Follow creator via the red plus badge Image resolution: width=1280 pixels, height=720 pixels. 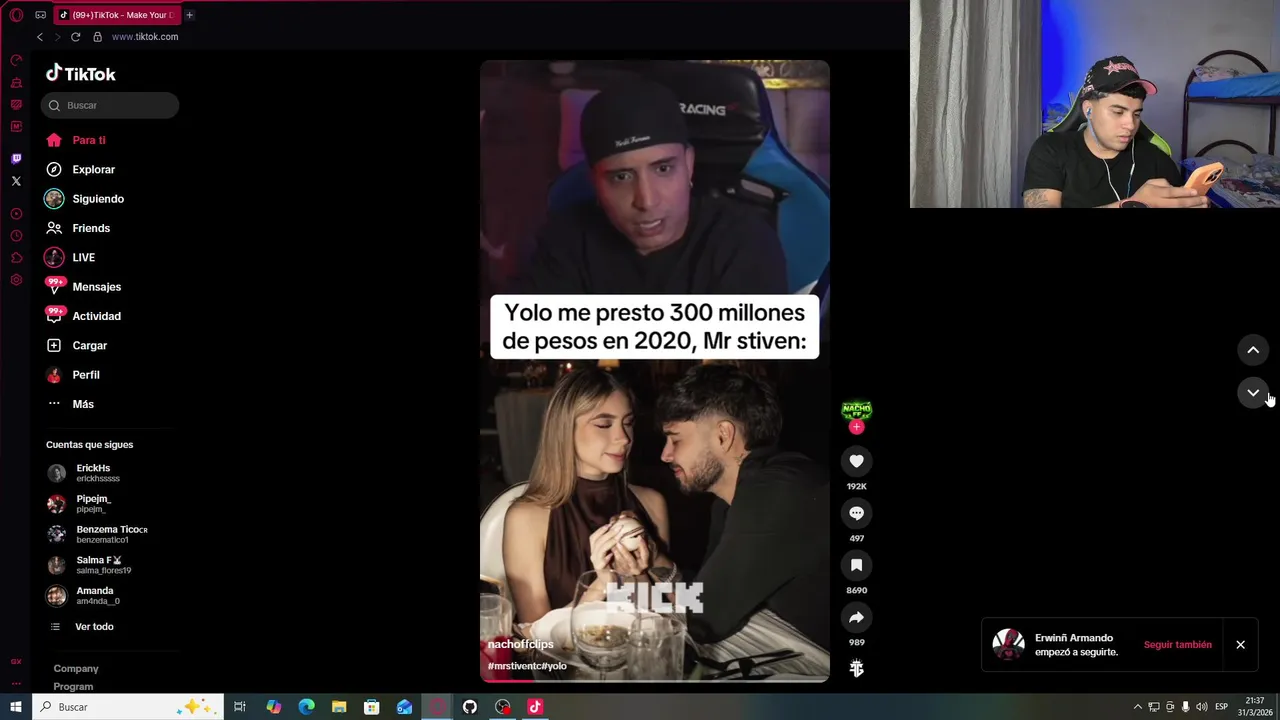tap(856, 427)
